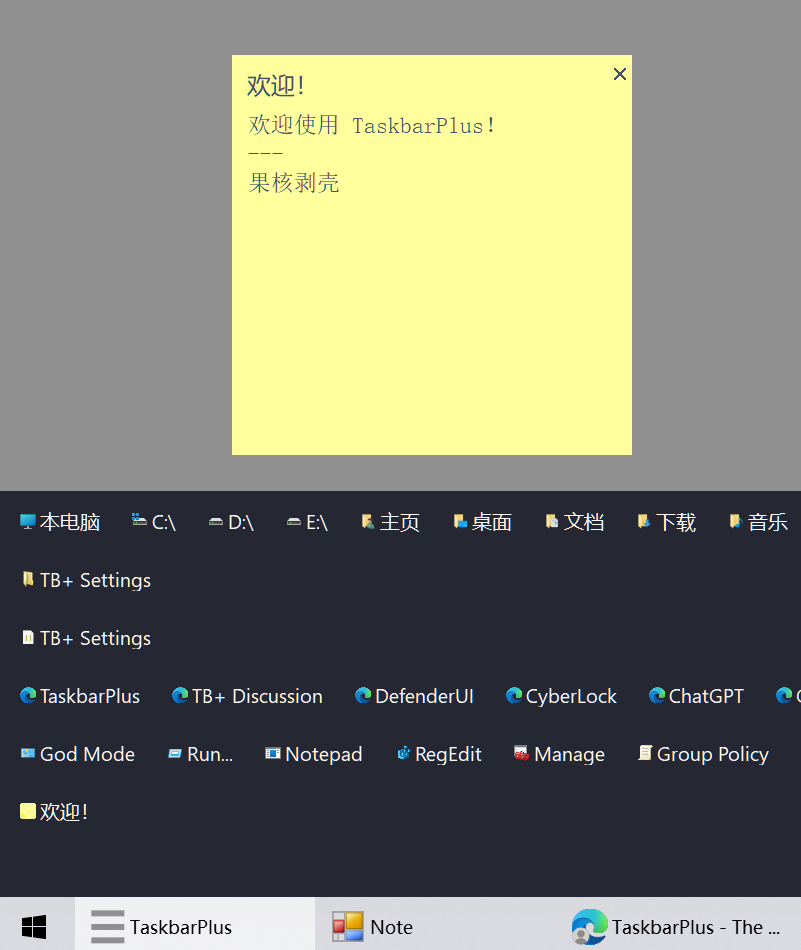This screenshot has width=801, height=950.
Task: Open the Manage shortcut
Action: [559, 754]
